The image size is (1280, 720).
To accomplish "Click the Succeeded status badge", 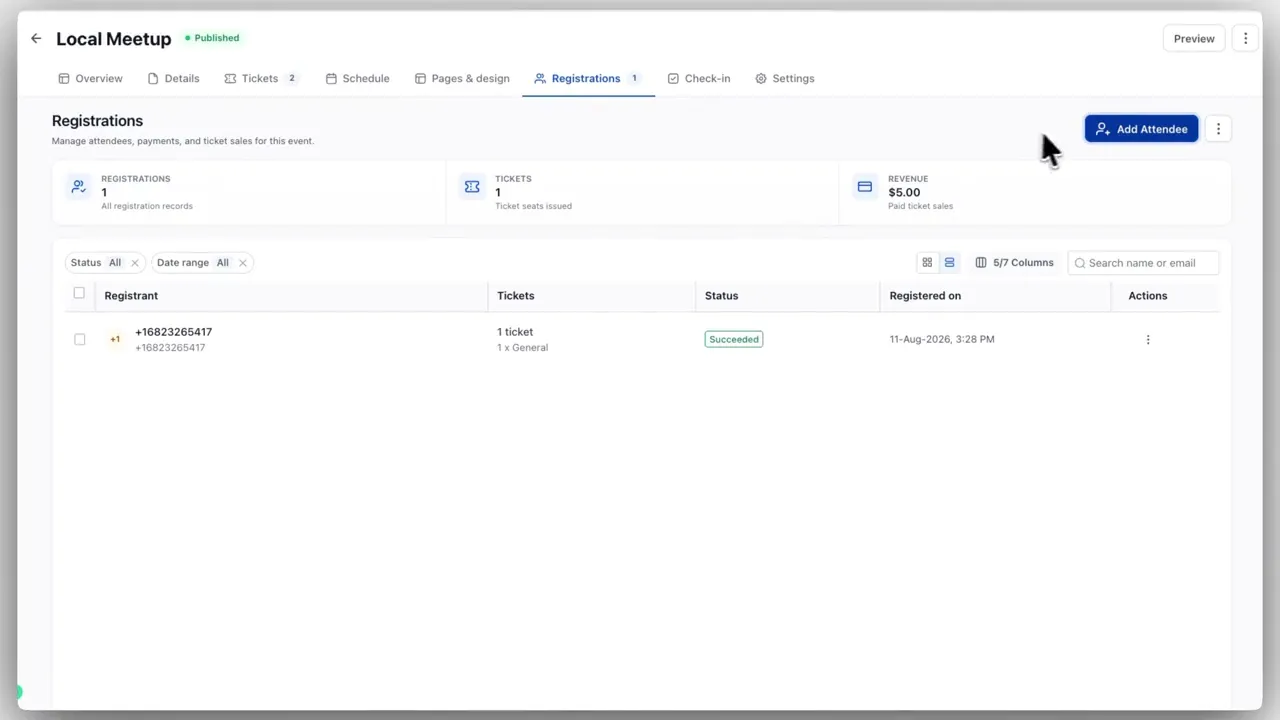I will 734,339.
